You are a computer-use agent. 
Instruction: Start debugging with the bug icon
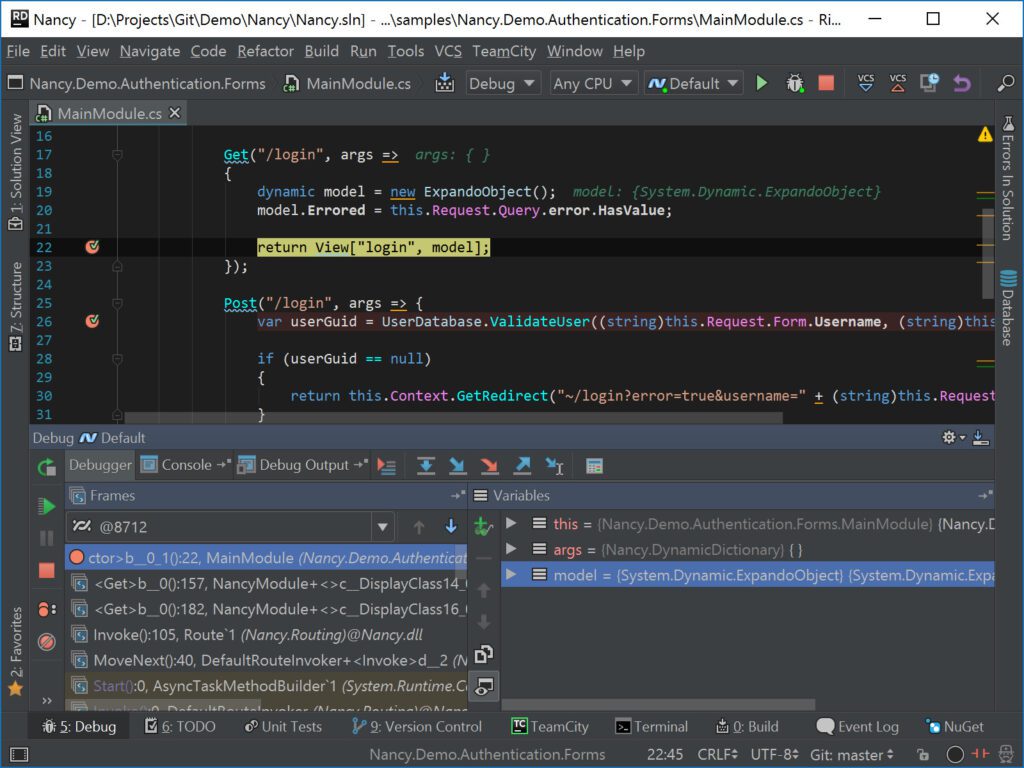tap(794, 83)
